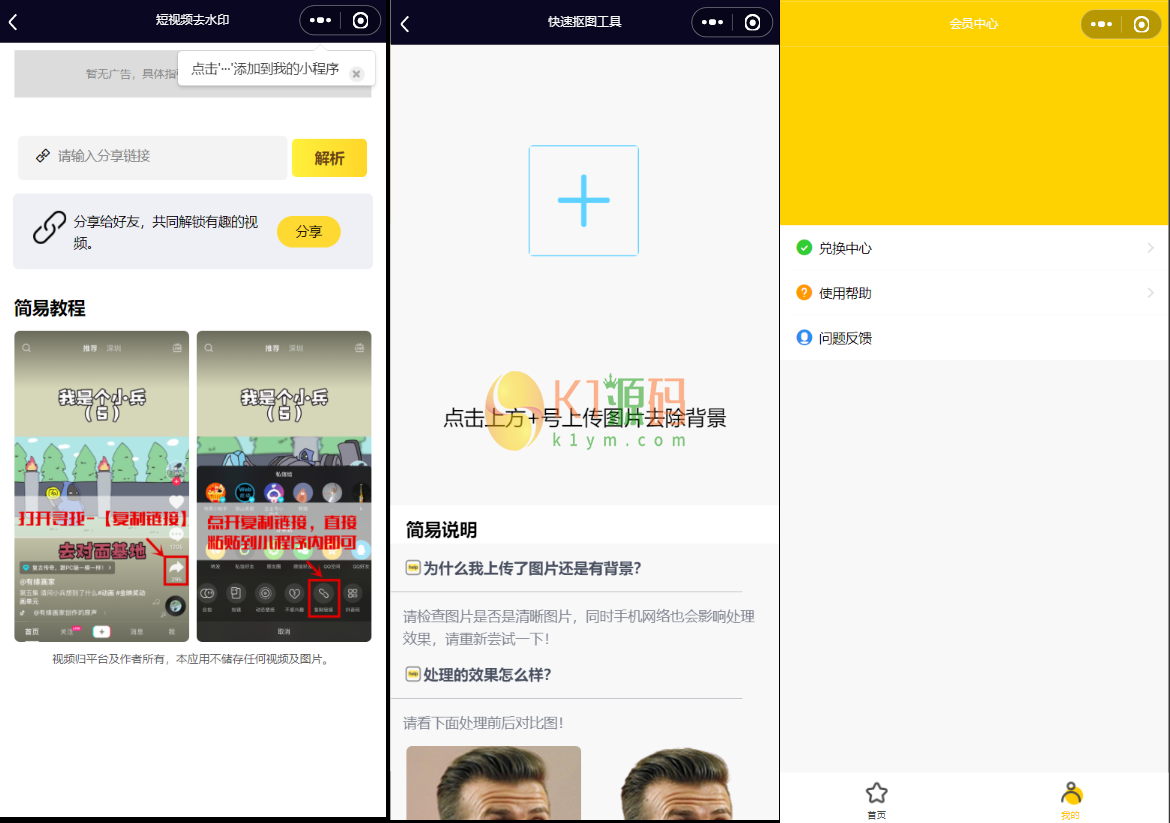This screenshot has height=823, width=1170.
Task: Click question 为什么我上传了图片还是有背景?
Action: coord(532,569)
